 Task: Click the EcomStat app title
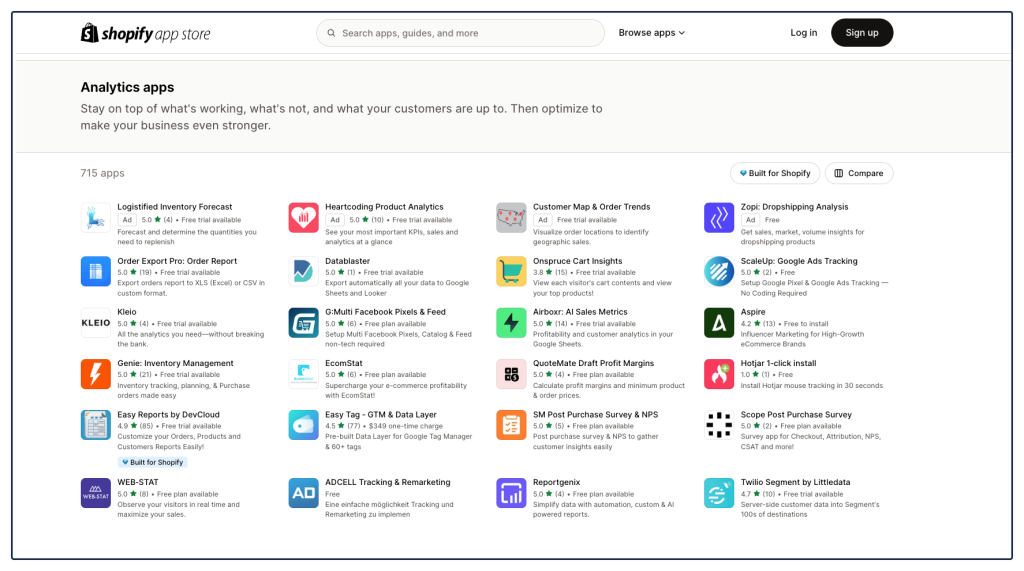point(344,363)
